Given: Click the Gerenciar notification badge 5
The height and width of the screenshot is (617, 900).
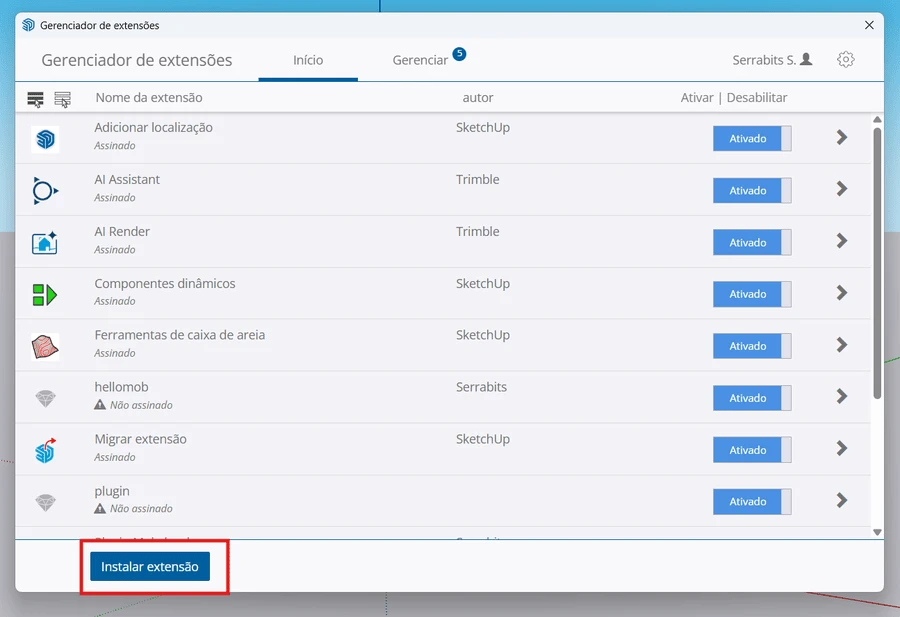Looking at the screenshot, I should click(x=459, y=54).
